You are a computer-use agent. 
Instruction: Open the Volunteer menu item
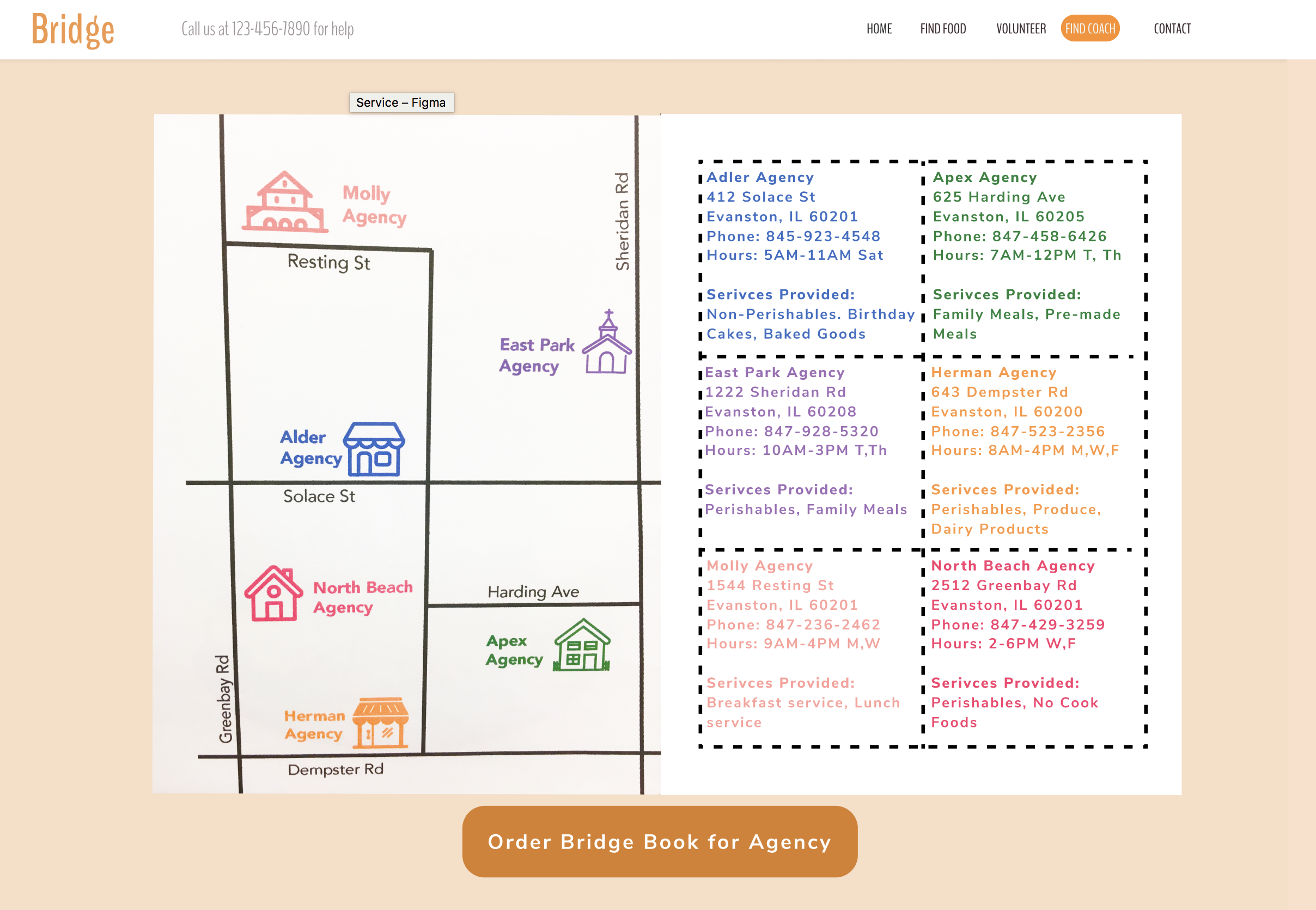[x=1021, y=28]
